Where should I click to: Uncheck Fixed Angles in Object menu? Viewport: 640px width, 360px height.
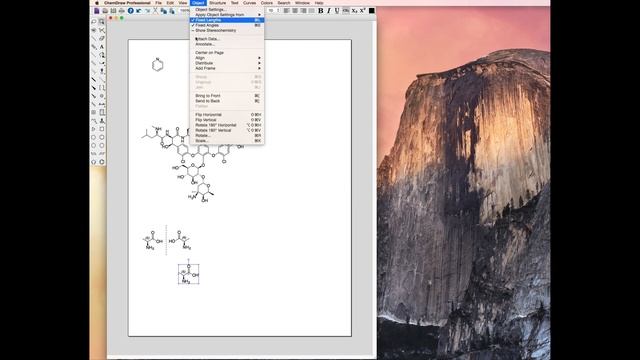227,25
